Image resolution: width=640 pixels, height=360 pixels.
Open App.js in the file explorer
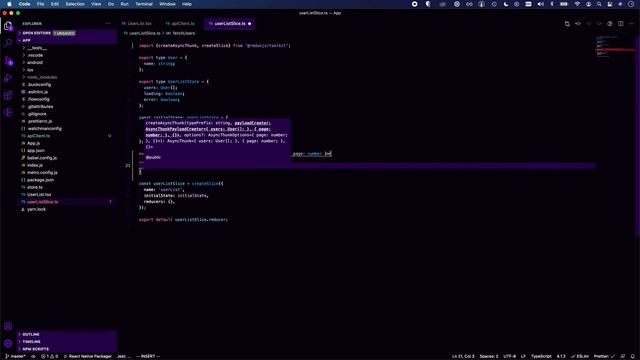(x=67, y=143)
